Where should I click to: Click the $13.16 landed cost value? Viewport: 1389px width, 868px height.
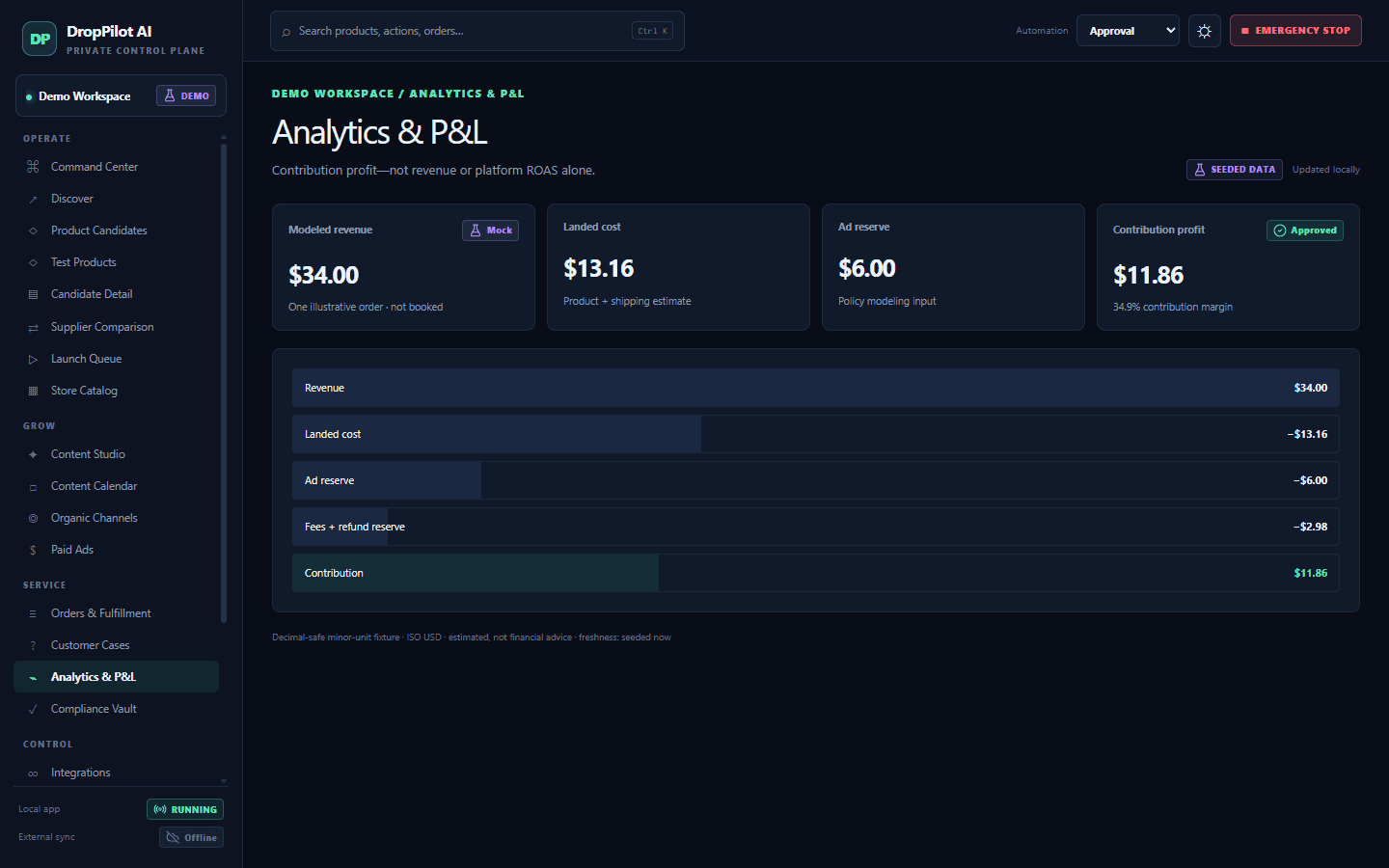pyautogui.click(x=599, y=269)
